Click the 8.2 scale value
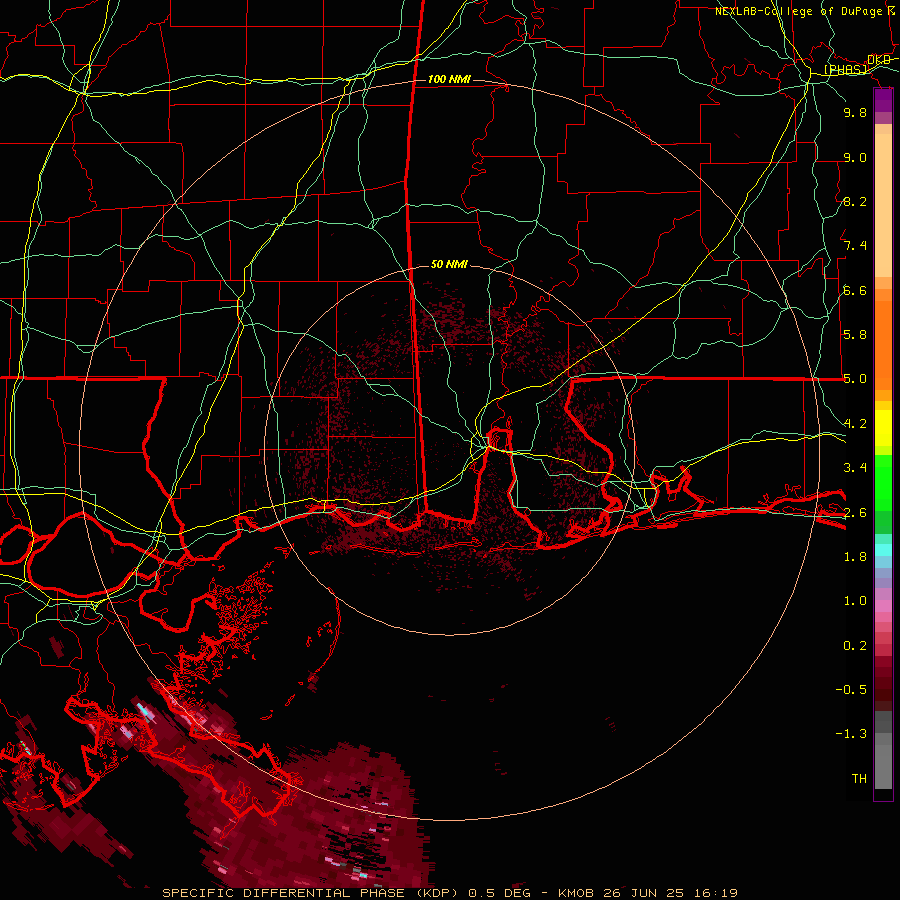 [855, 201]
